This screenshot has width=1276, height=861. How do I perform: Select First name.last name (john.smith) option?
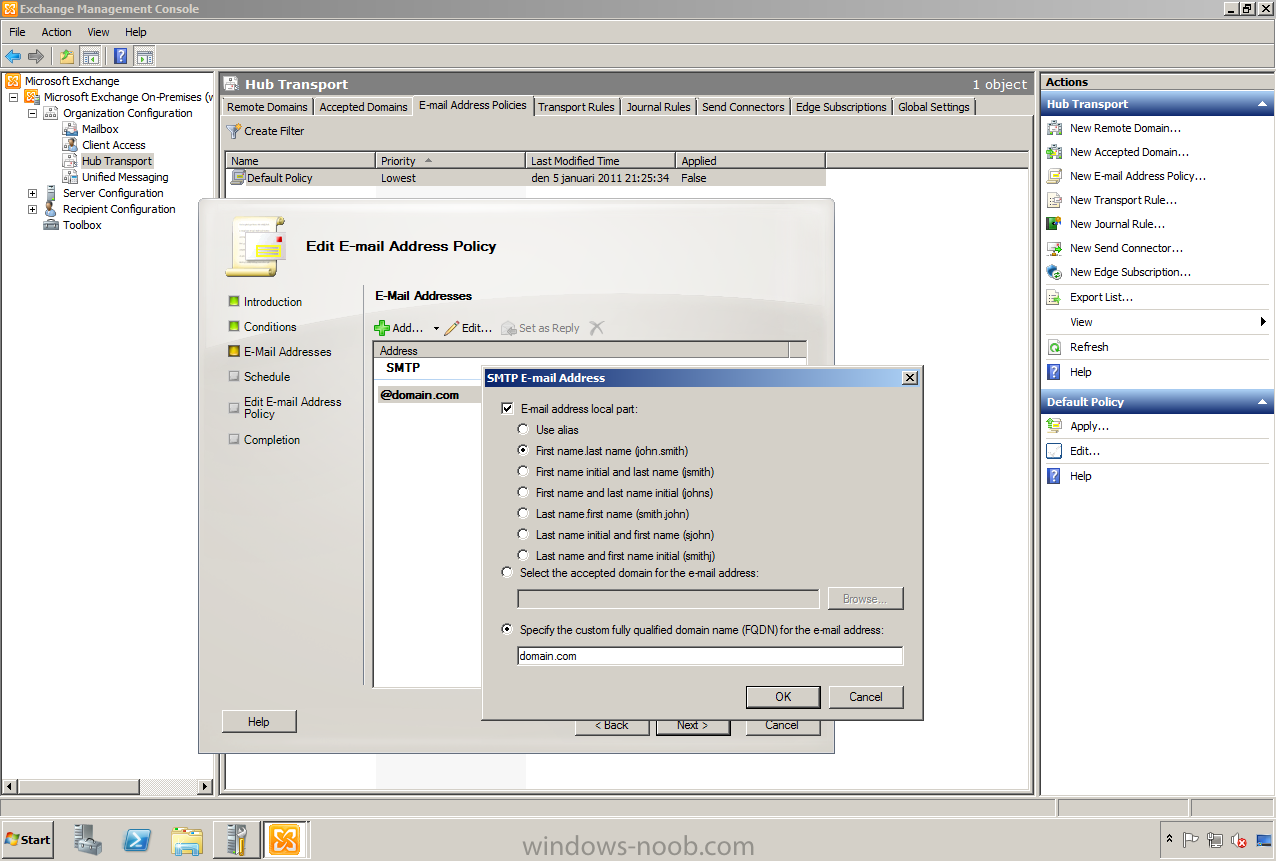pyautogui.click(x=523, y=451)
